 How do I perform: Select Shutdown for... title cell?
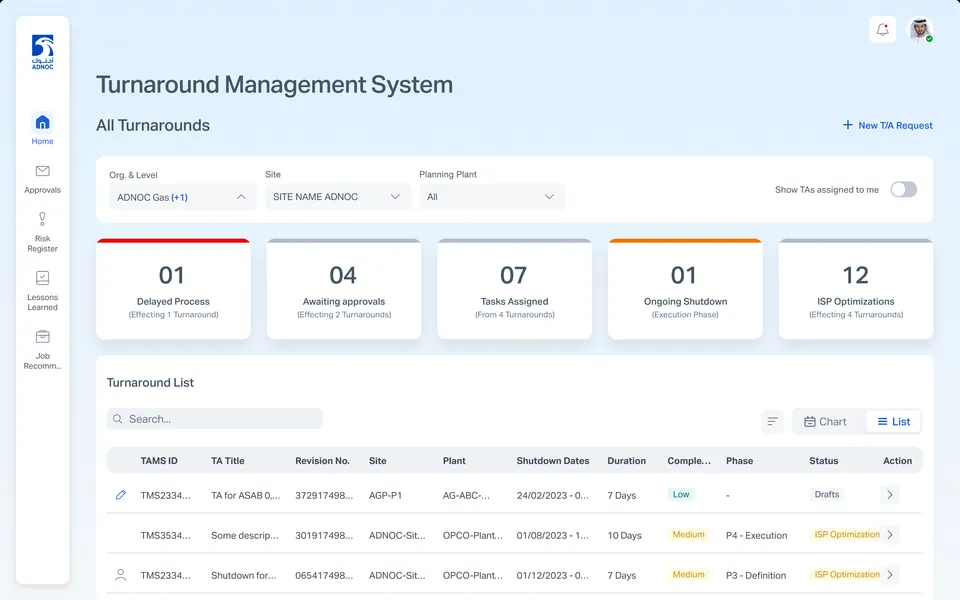244,576
